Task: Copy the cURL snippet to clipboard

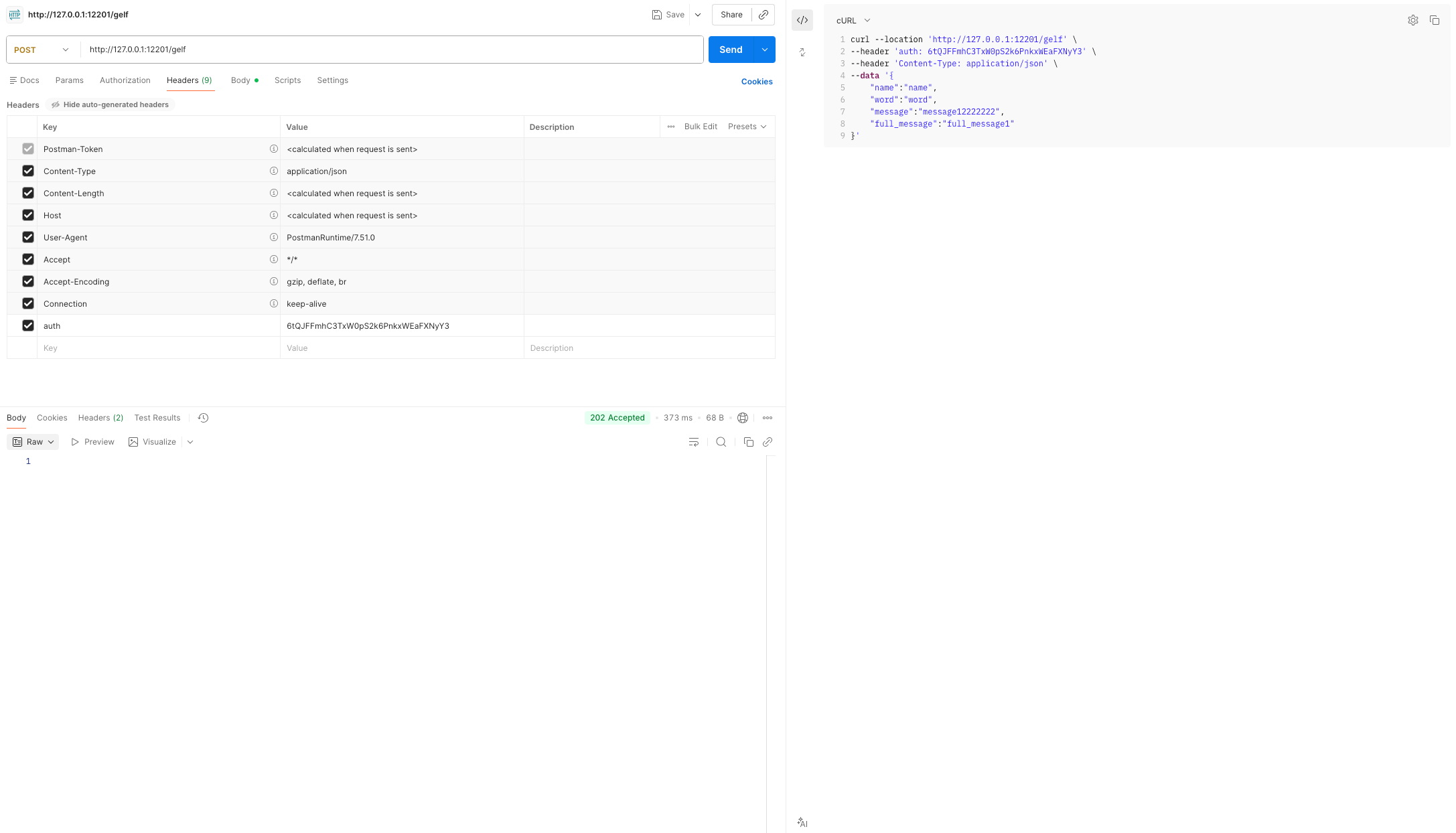Action: 1434,20
